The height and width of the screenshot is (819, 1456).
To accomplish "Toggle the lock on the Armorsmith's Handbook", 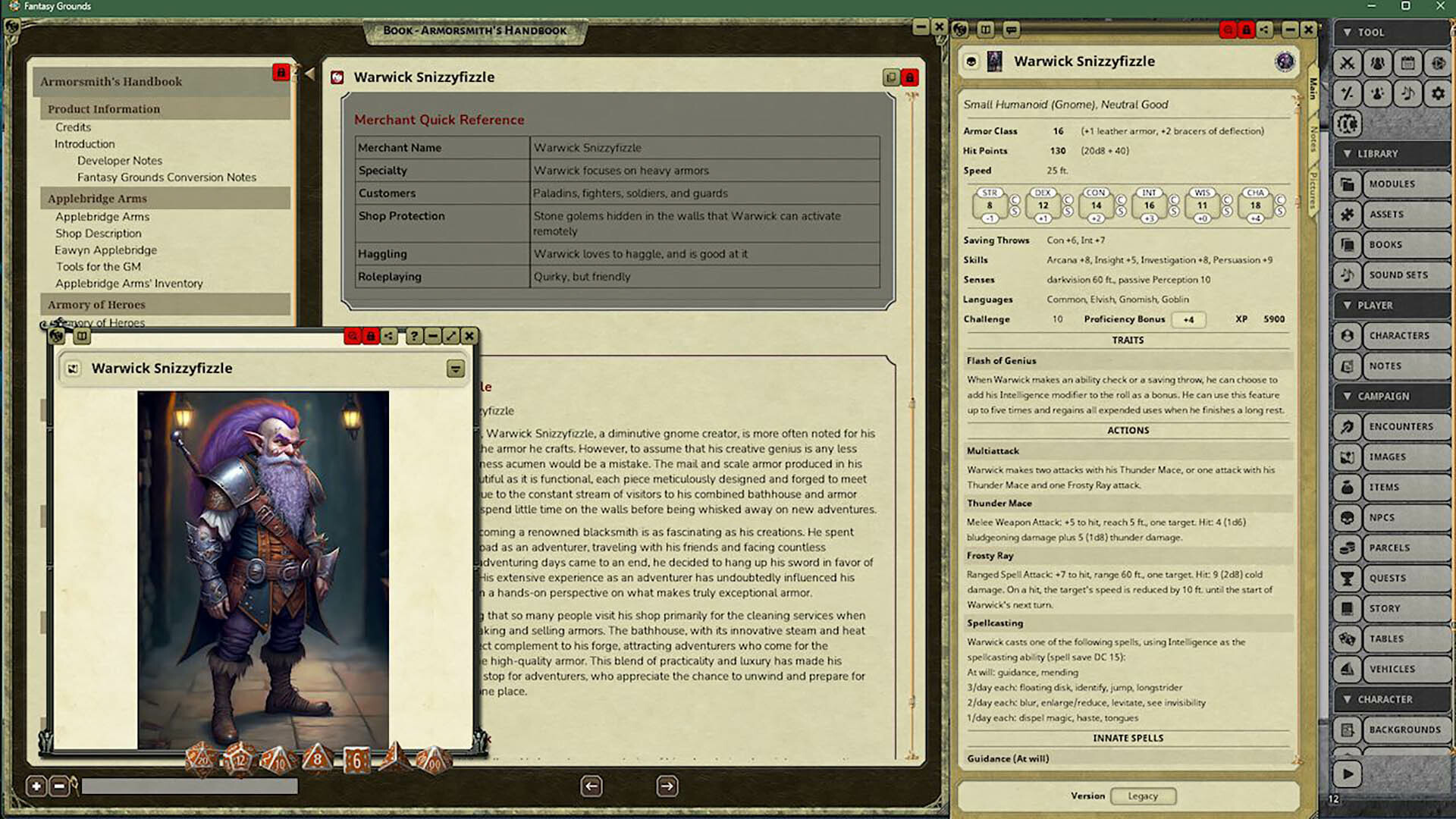I will click(281, 74).
